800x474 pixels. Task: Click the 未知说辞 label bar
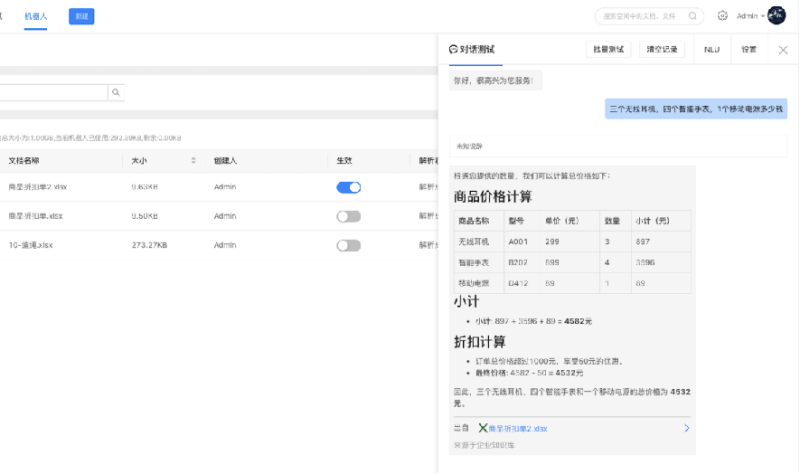click(618, 146)
